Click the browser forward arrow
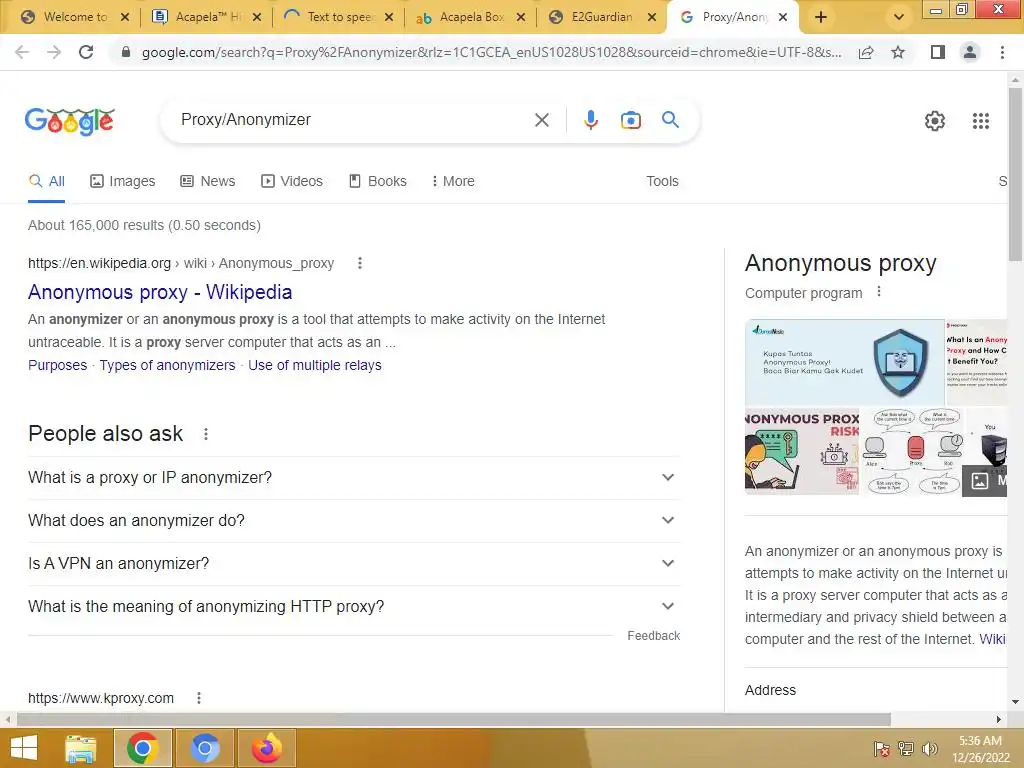The image size is (1024, 768). [x=54, y=52]
